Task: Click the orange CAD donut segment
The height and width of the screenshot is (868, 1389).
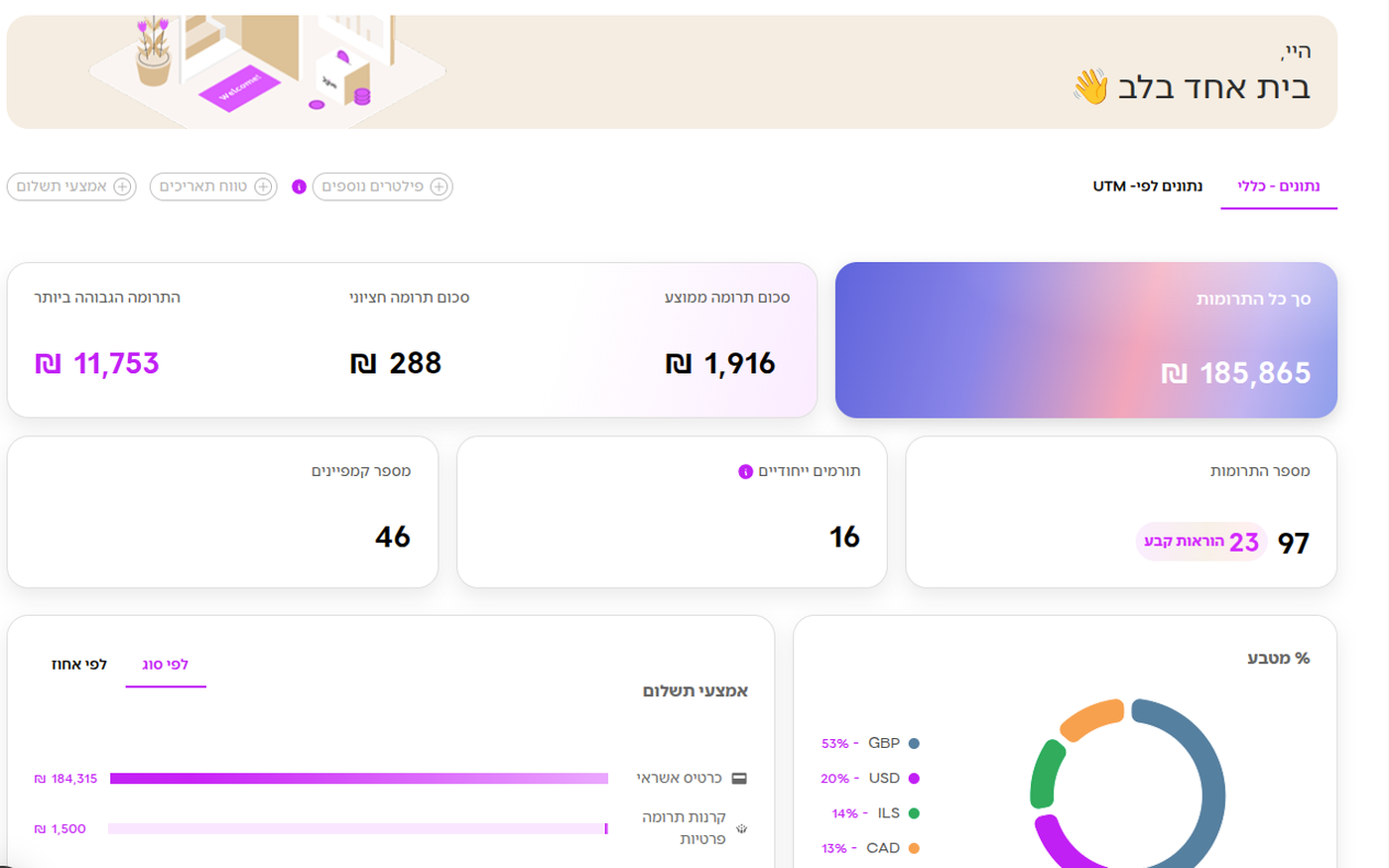Action: point(1091,720)
